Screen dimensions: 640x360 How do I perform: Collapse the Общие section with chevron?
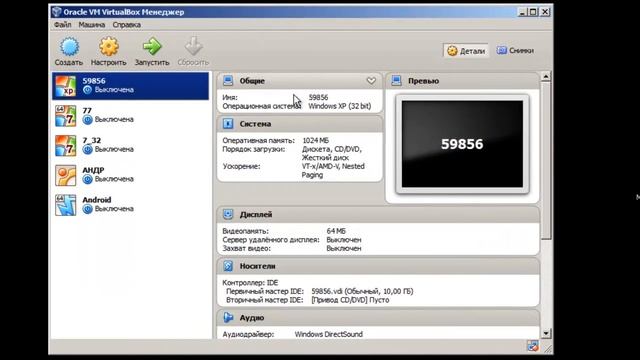coord(371,81)
